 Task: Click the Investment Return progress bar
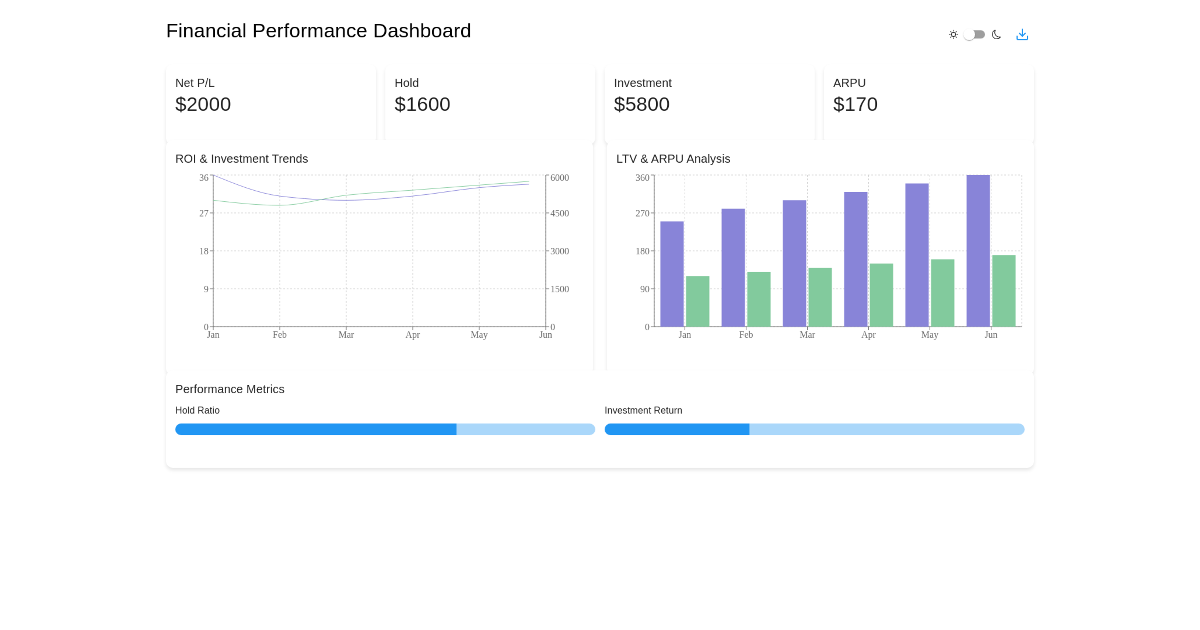coord(814,429)
